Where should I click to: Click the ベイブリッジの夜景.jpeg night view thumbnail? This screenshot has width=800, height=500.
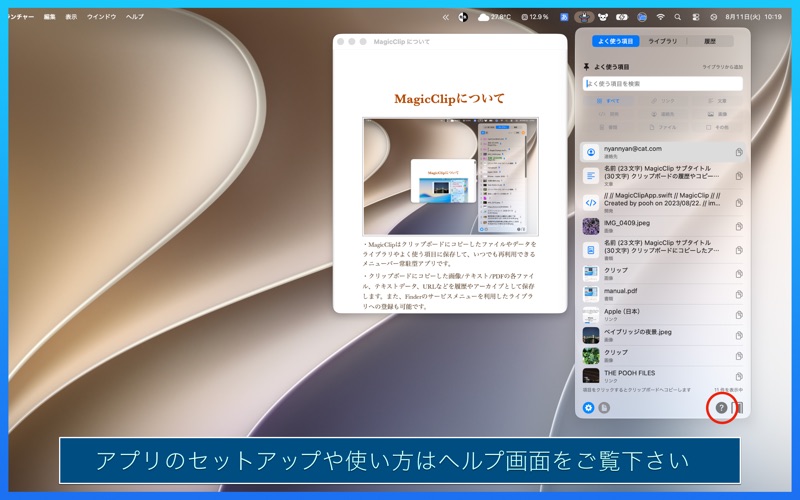591,335
